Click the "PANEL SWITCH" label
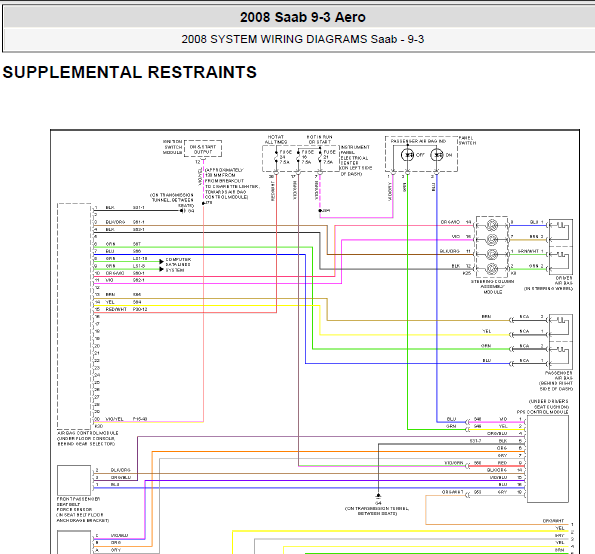The height and width of the screenshot is (554, 595). 467,140
